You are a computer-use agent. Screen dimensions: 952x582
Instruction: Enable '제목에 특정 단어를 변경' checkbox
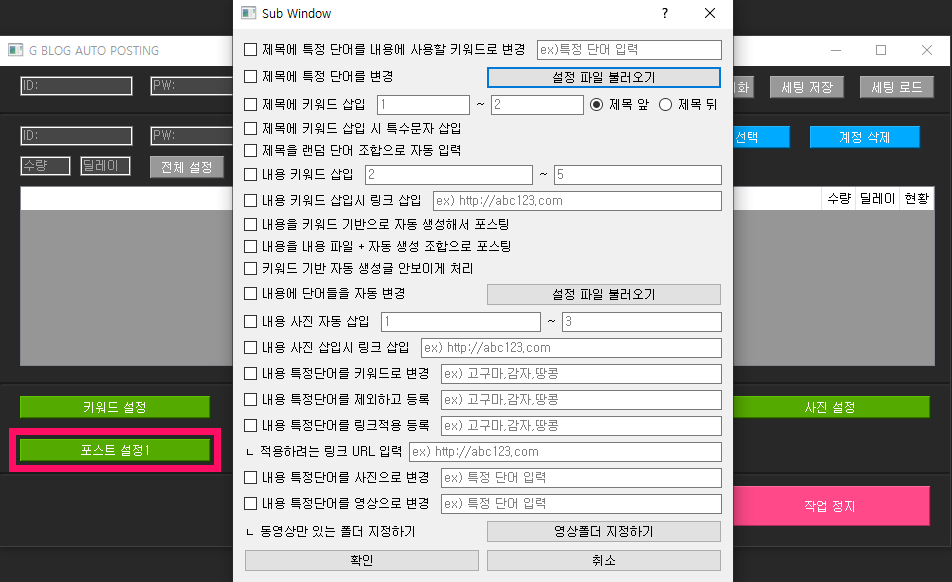coord(251,77)
